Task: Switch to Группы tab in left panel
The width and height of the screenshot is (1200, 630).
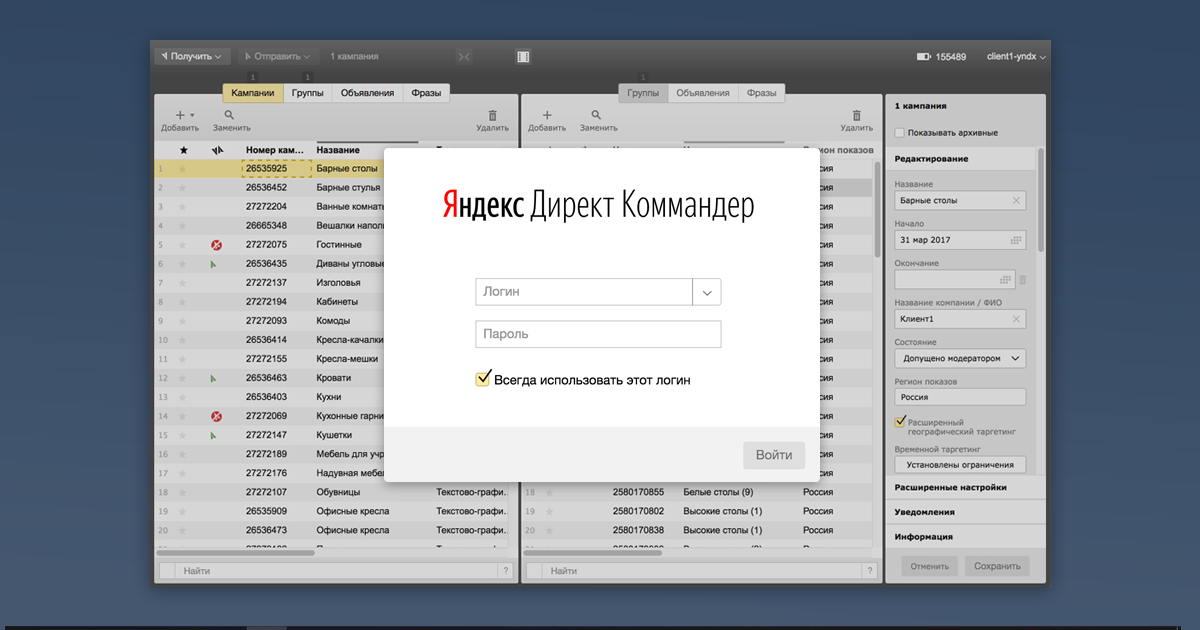Action: (x=308, y=93)
